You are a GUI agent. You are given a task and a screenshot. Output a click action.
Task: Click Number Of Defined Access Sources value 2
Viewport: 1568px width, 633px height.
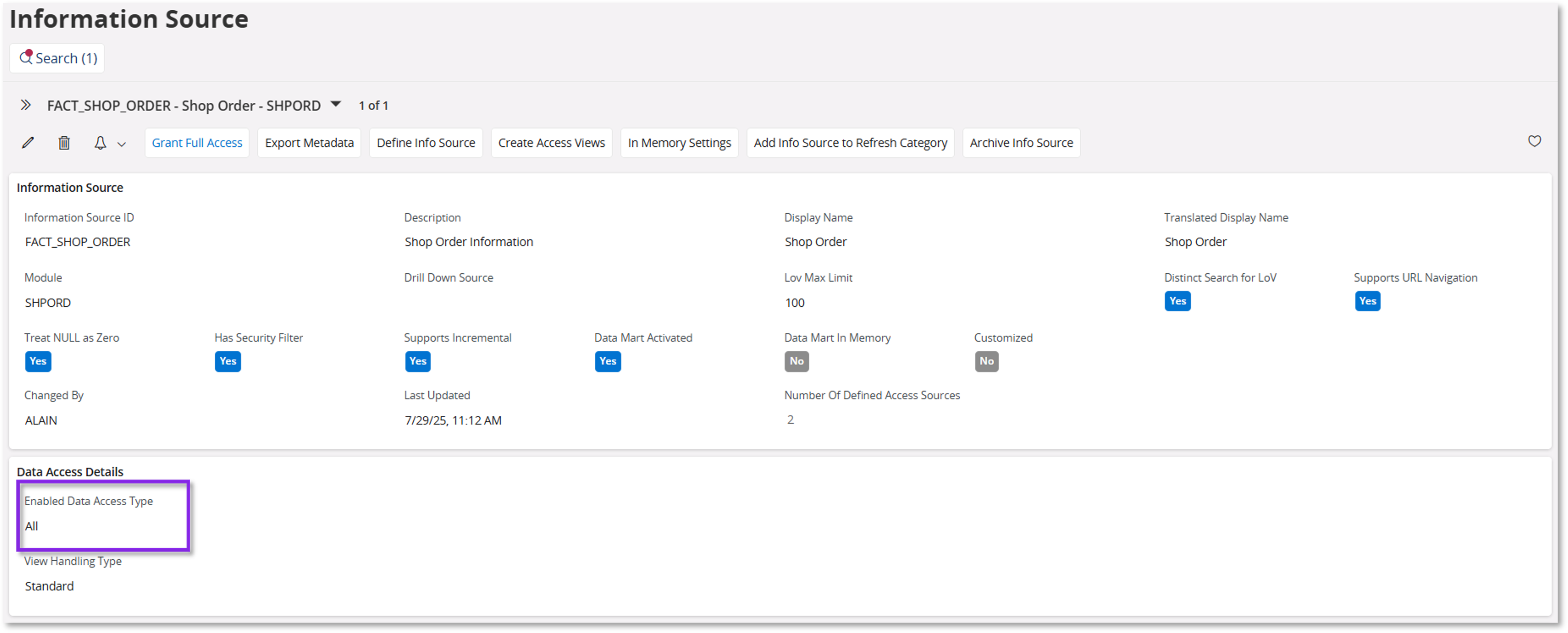(x=790, y=420)
